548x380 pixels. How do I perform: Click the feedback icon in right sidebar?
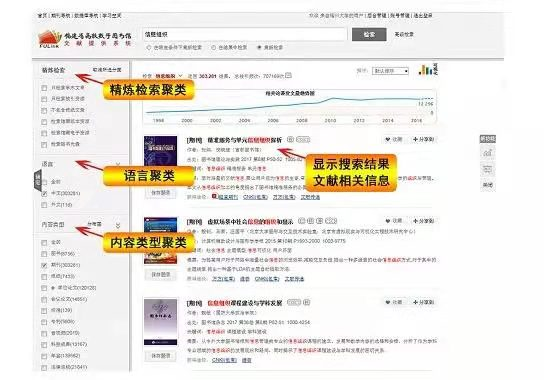point(487,170)
